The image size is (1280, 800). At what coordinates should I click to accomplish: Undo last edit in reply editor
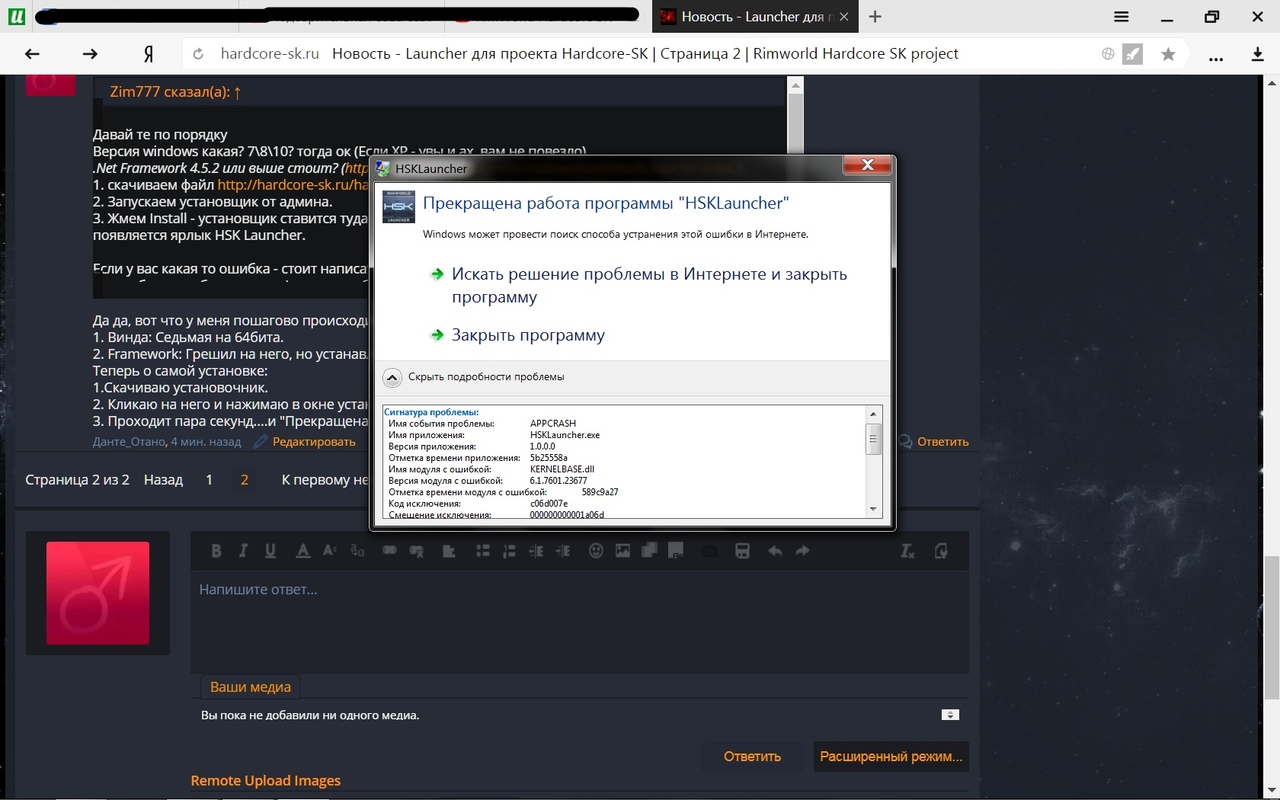tap(775, 551)
